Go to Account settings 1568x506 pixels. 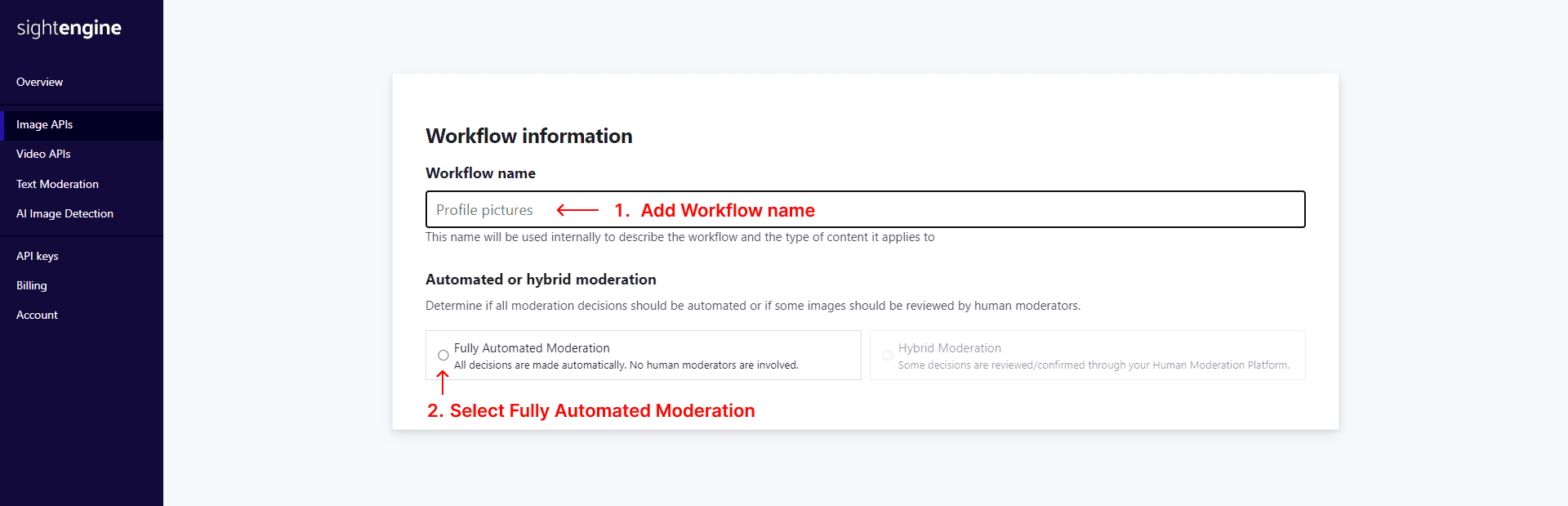(37, 315)
